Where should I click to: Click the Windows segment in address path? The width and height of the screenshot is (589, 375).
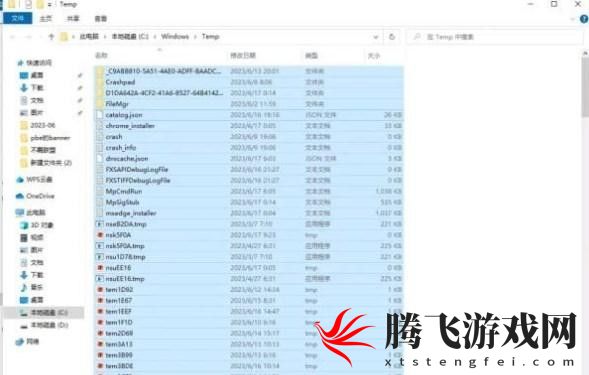[175, 36]
